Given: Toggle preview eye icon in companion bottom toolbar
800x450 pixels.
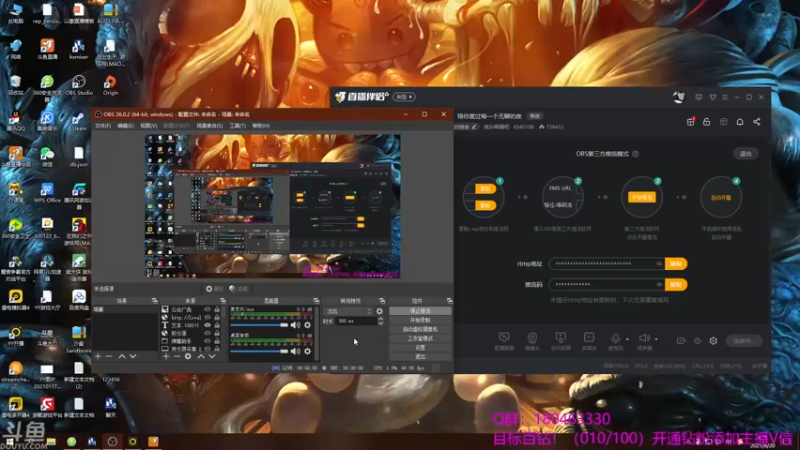Looking at the screenshot, I should [x=697, y=340].
